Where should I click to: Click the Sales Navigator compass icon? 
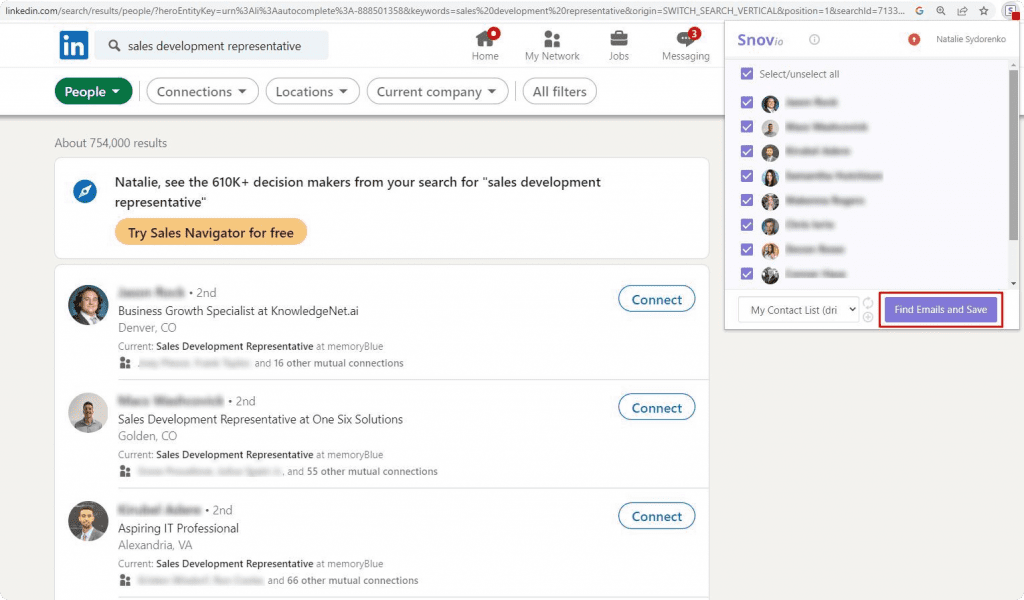[85, 191]
